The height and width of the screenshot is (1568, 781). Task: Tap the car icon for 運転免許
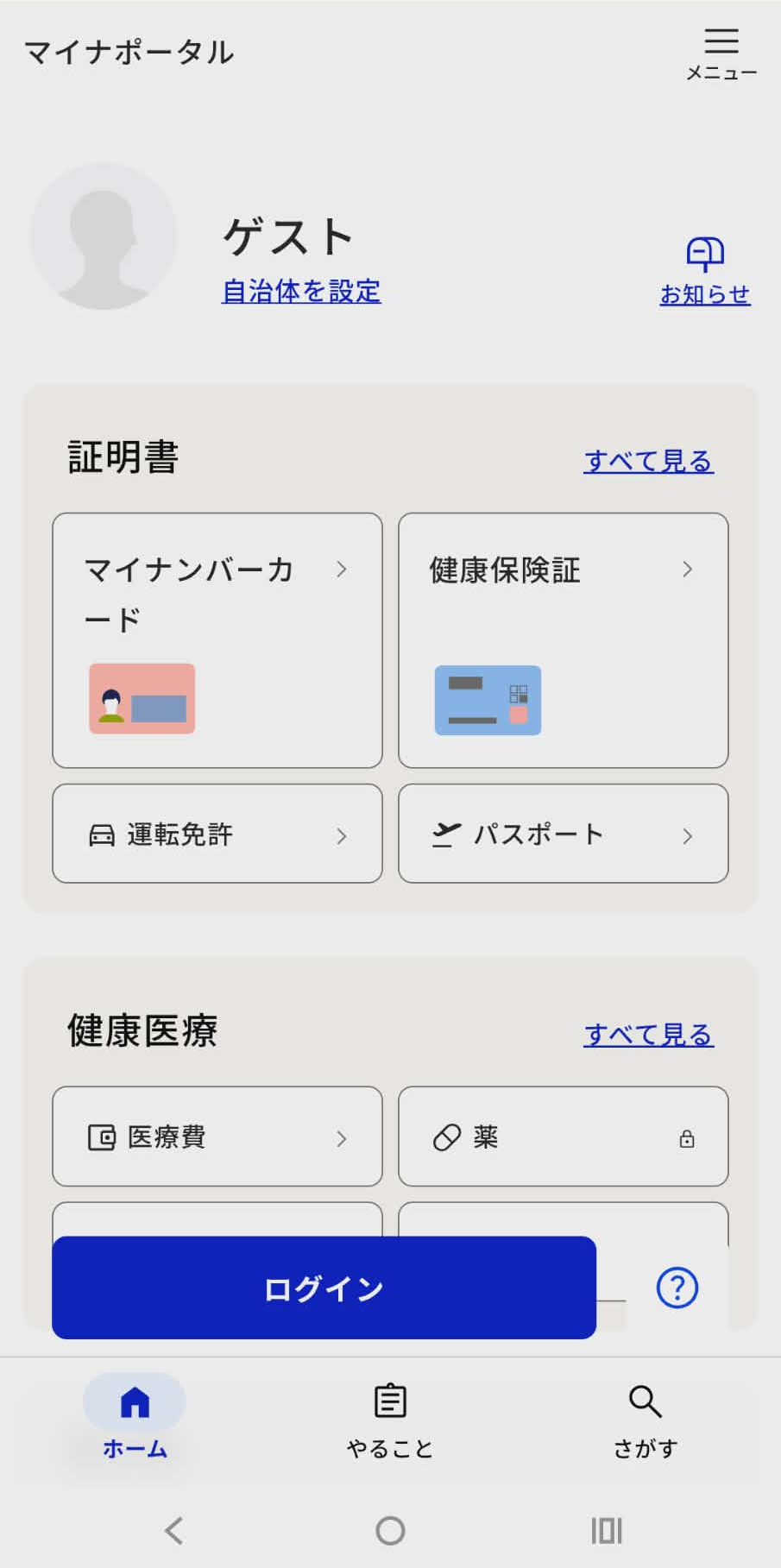pyautogui.click(x=102, y=834)
